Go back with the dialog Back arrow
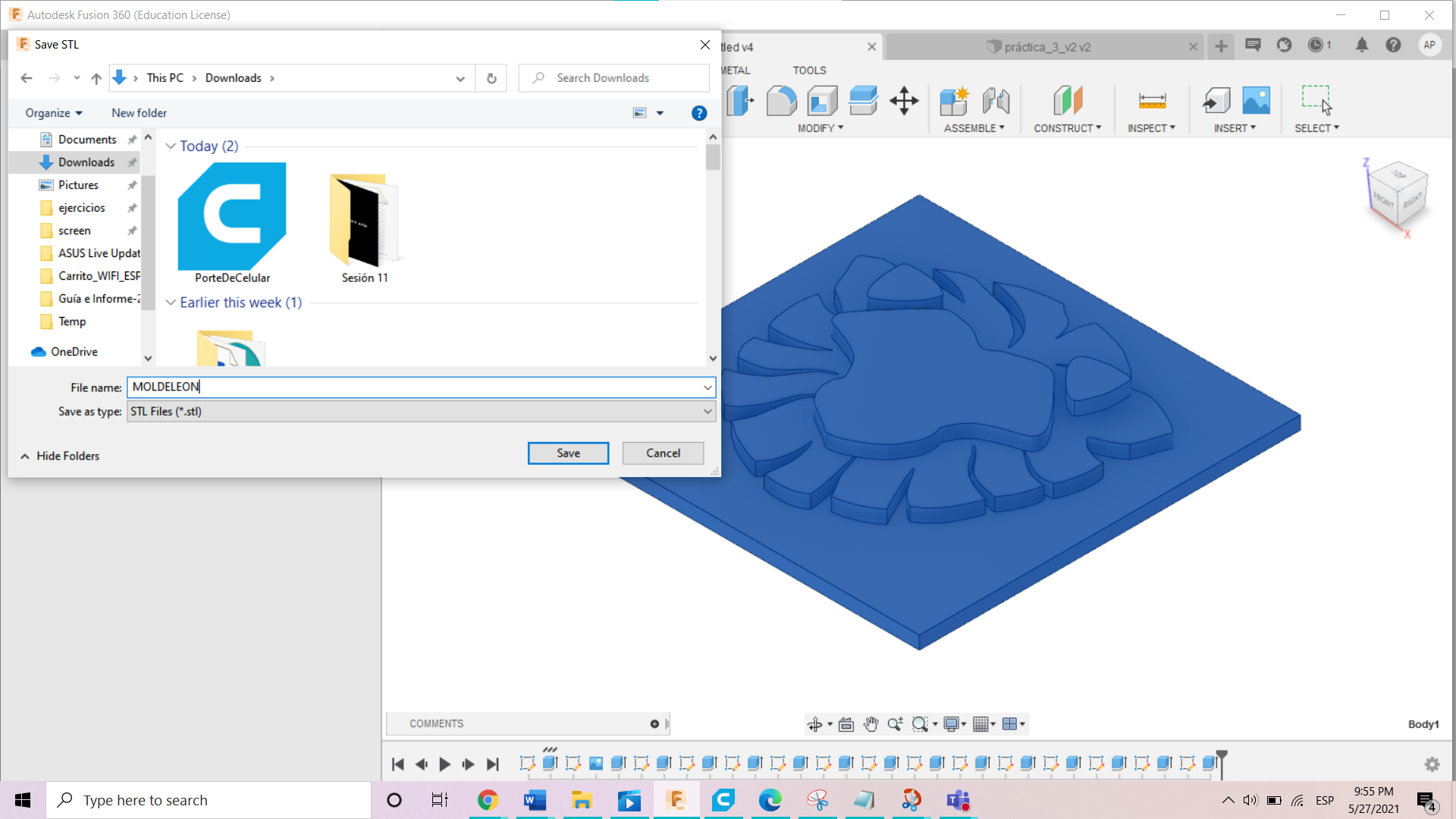This screenshot has width=1456, height=819. 27,78
